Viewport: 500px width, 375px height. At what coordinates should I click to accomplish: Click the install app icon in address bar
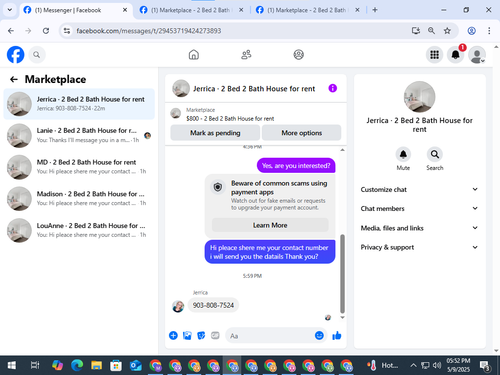[x=415, y=31]
